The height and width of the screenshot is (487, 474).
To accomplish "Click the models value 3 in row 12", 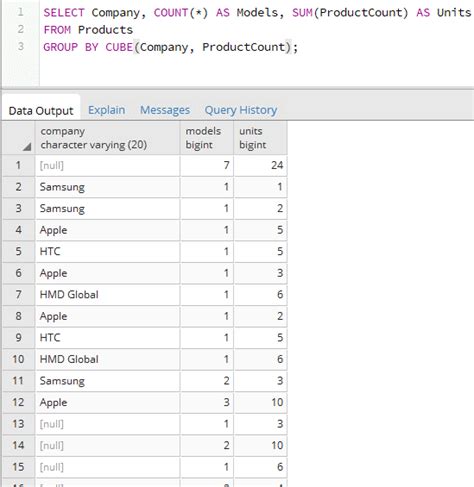I will pos(207,402).
